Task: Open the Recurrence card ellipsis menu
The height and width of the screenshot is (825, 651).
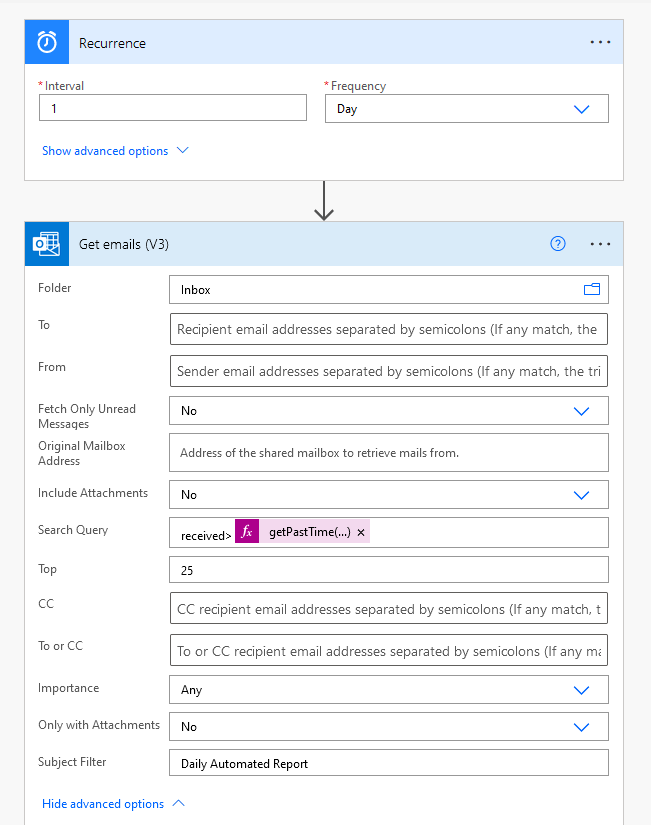Action: 600,41
